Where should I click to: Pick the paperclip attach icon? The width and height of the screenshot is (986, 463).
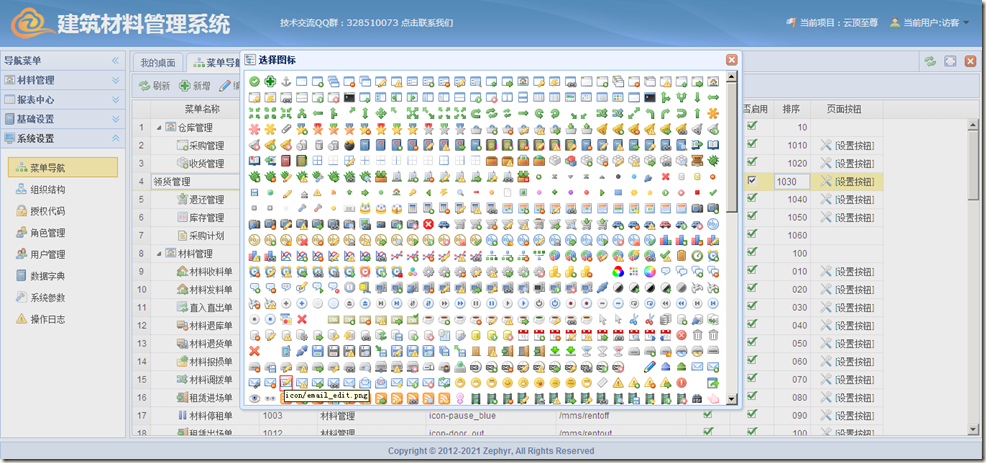(x=285, y=129)
